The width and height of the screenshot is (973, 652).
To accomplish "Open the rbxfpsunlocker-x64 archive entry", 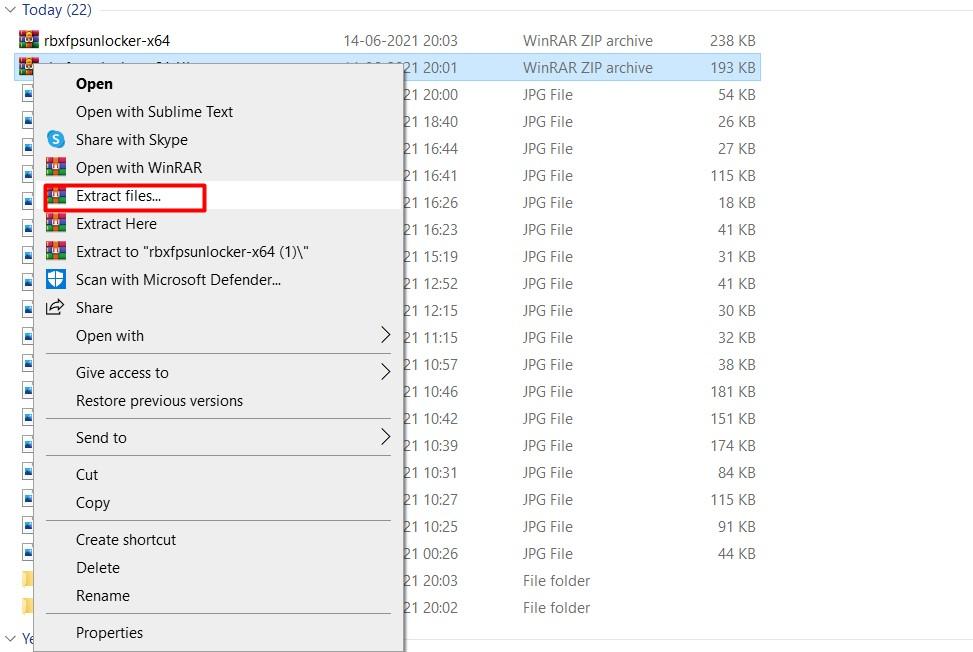I will pos(93,41).
